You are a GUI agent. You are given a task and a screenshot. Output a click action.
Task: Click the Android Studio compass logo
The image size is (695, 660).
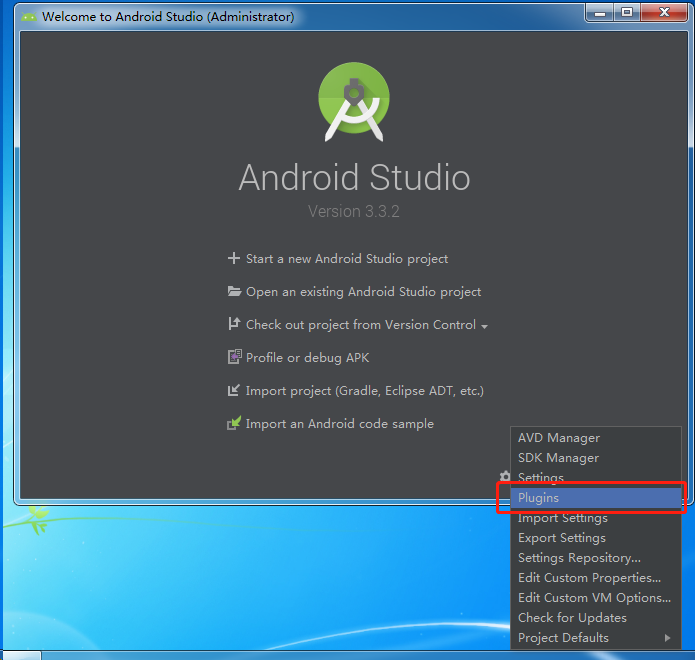click(x=354, y=102)
